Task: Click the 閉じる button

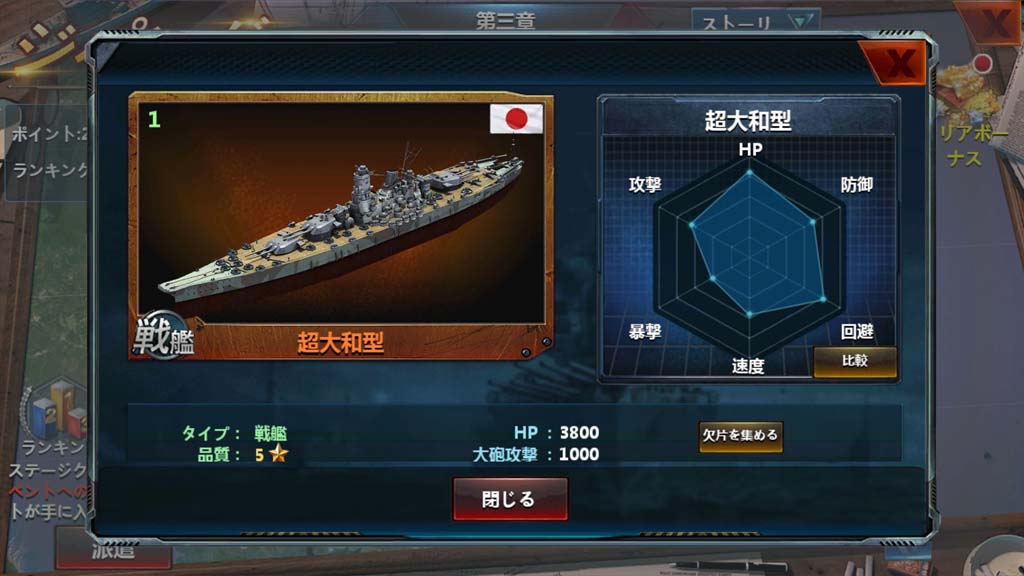Action: click(510, 499)
